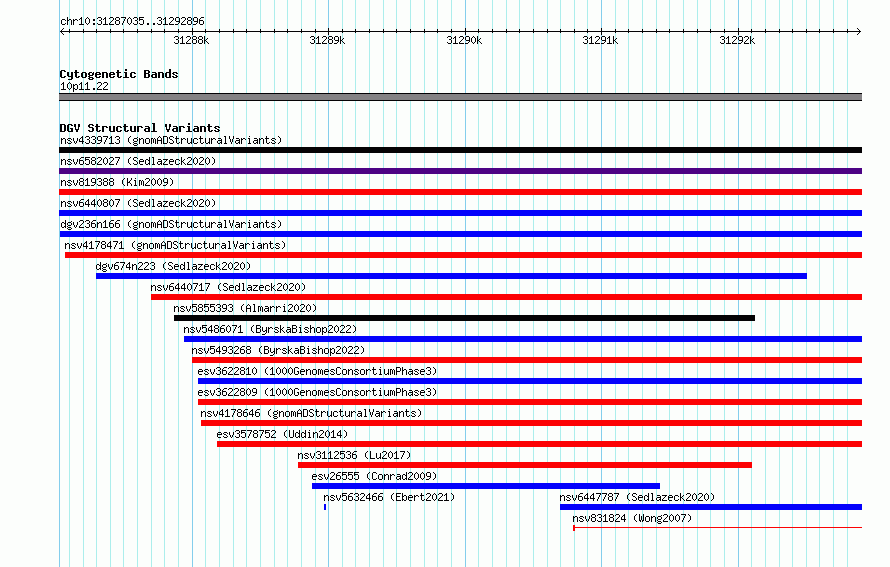Select the nsv6440807 (Sedlazeck2020) label
890x567 pixels.
click(138, 203)
